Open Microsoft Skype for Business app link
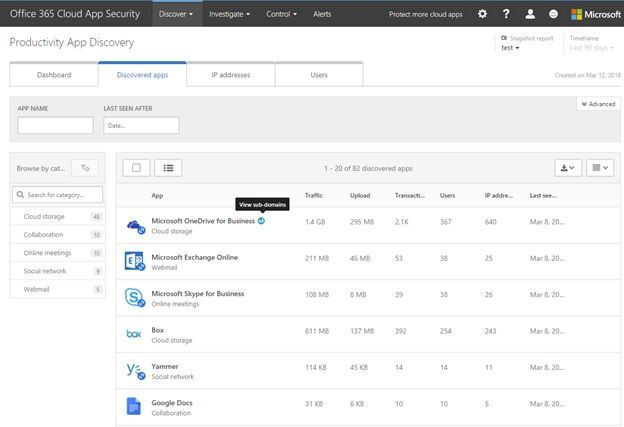 (198, 294)
